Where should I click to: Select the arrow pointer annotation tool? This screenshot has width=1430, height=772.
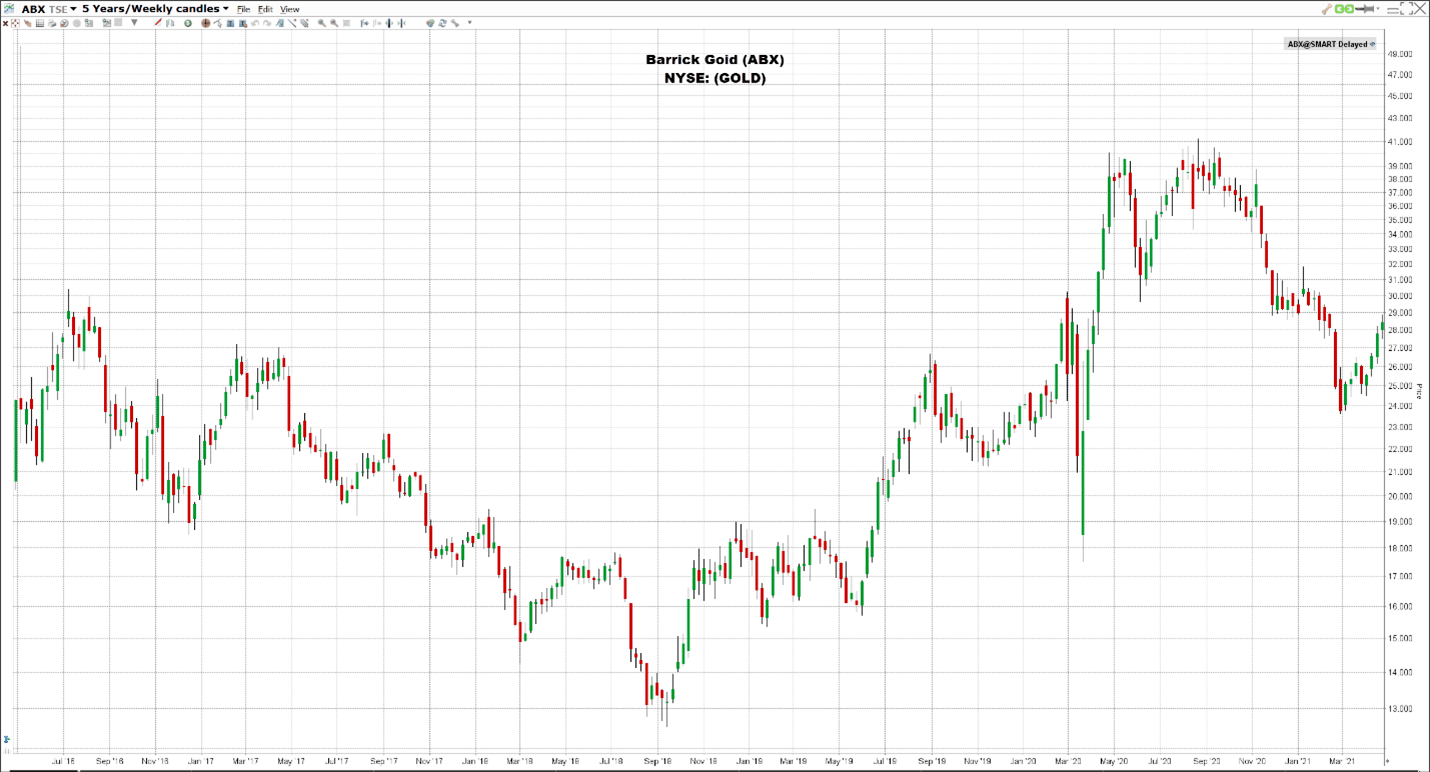coord(217,23)
